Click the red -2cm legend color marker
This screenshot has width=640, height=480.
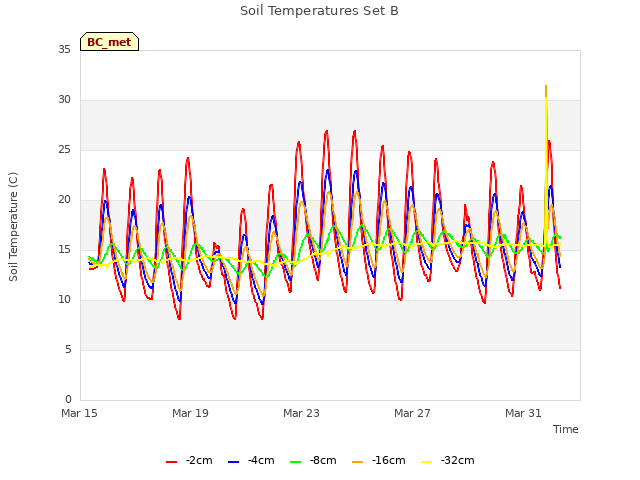(171, 462)
